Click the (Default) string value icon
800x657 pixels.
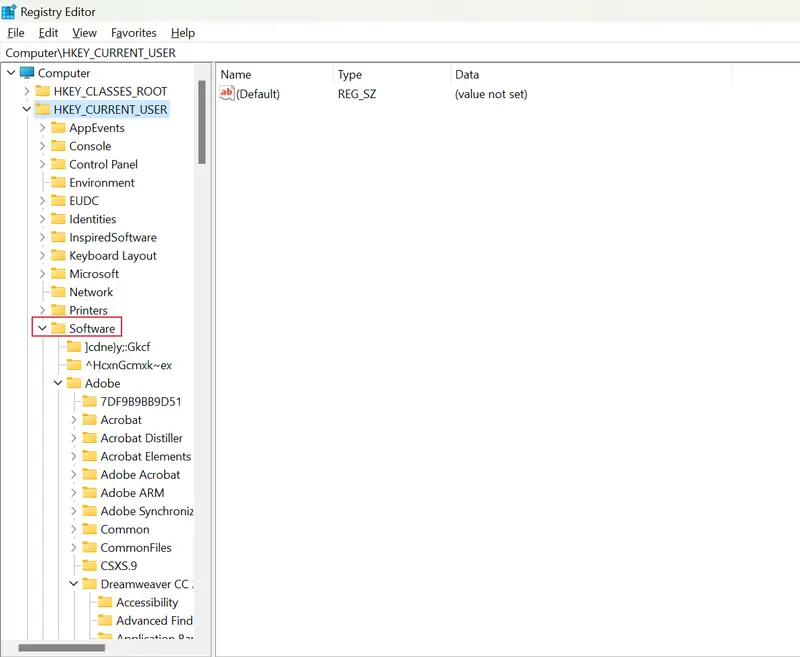tap(226, 93)
